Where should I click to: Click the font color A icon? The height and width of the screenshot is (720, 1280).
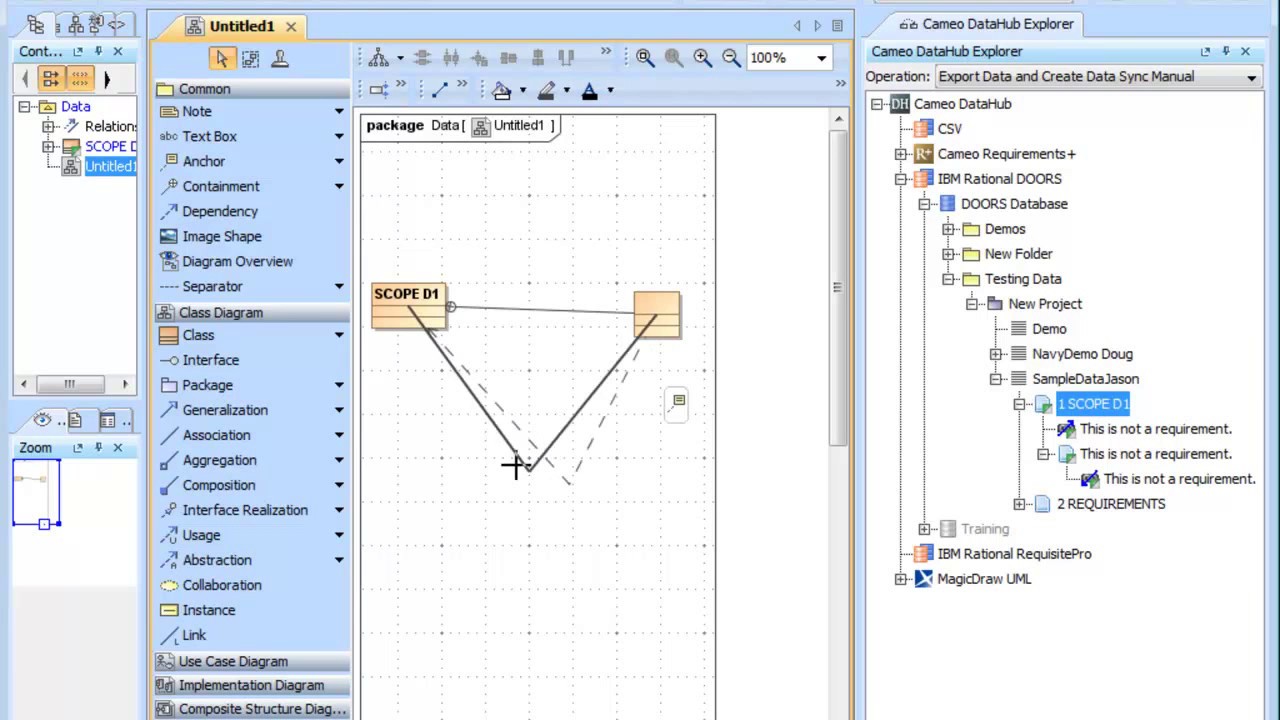pos(589,90)
